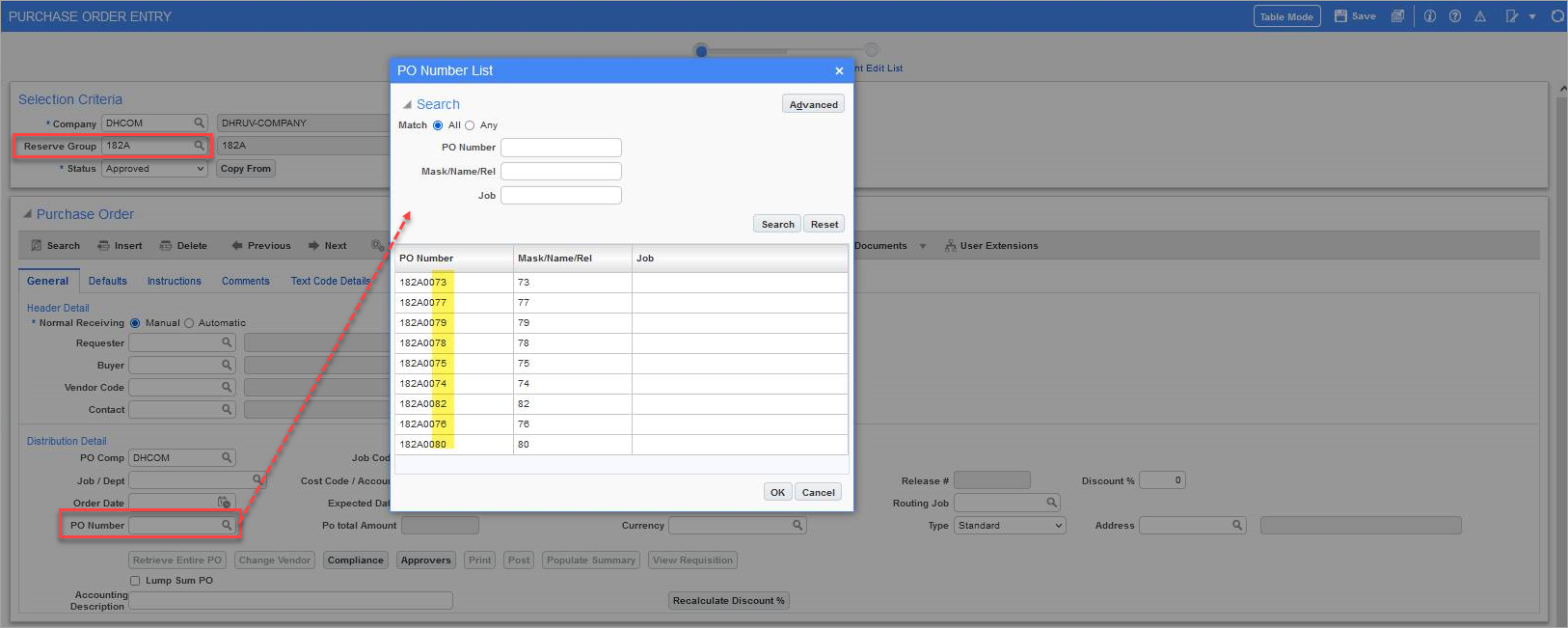1568x628 pixels.
Task: Open the information icon in the top bar
Action: (x=1430, y=16)
